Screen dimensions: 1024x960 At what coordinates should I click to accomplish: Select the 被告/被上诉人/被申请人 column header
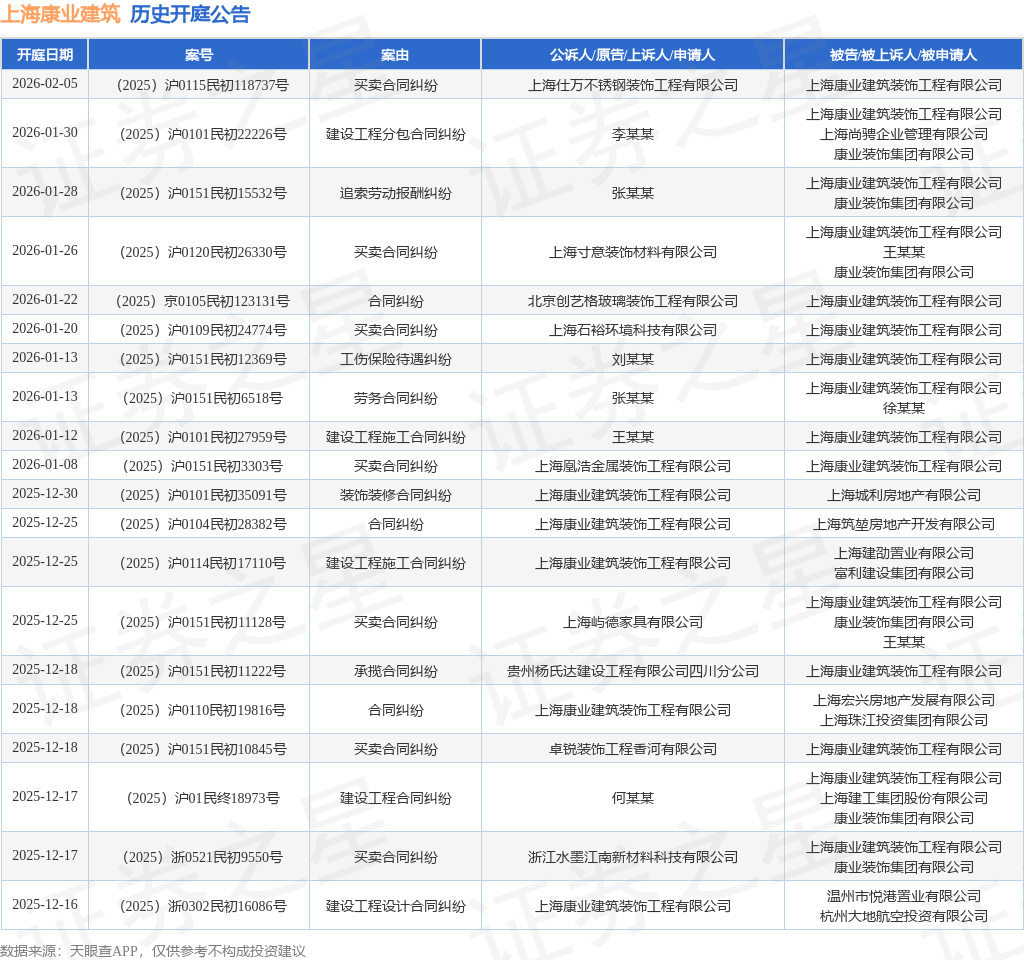(903, 55)
